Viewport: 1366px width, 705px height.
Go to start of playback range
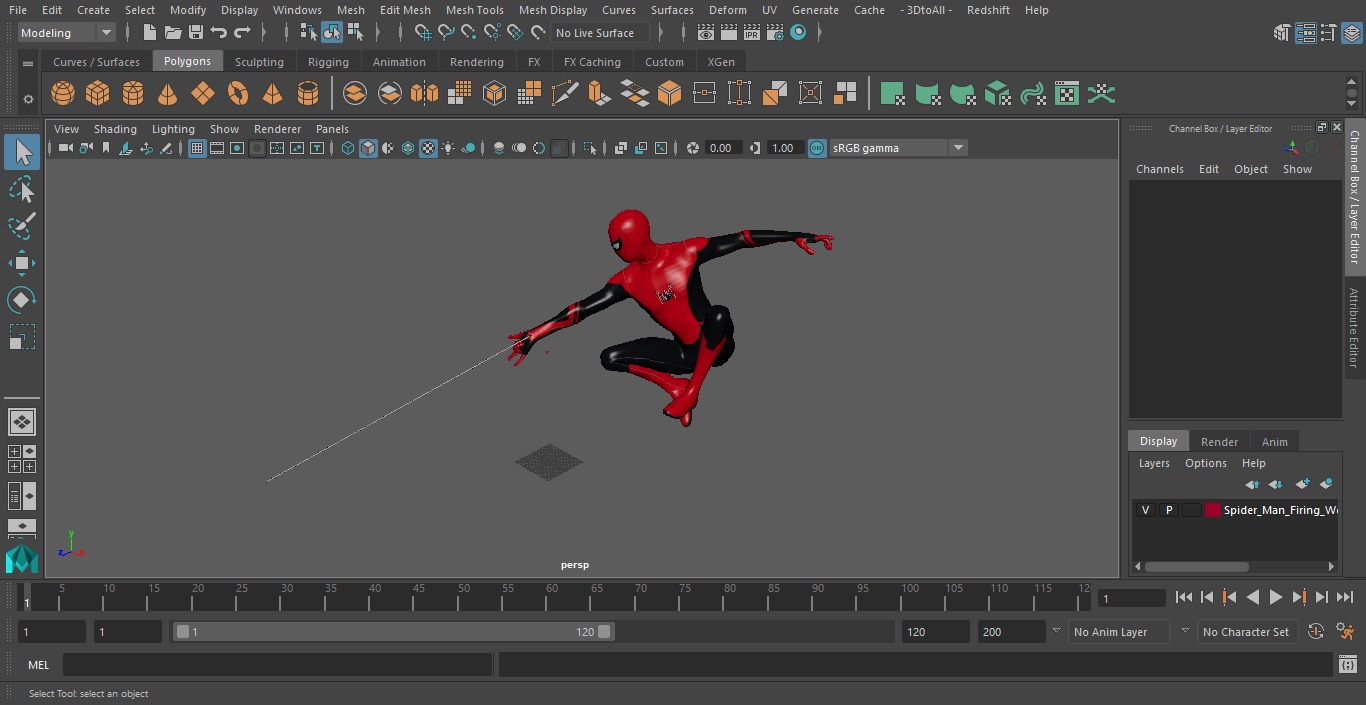[x=1184, y=597]
